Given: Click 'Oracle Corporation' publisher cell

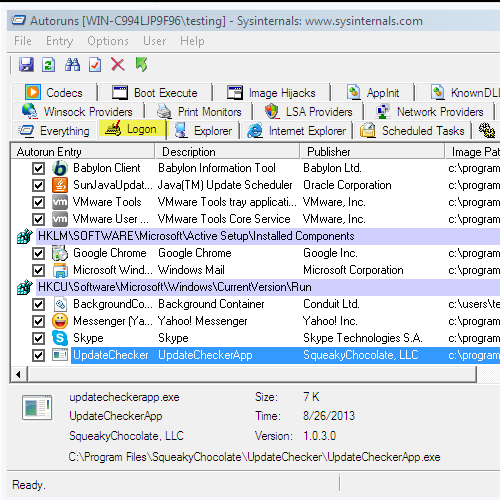Looking at the screenshot, I should (347, 185).
